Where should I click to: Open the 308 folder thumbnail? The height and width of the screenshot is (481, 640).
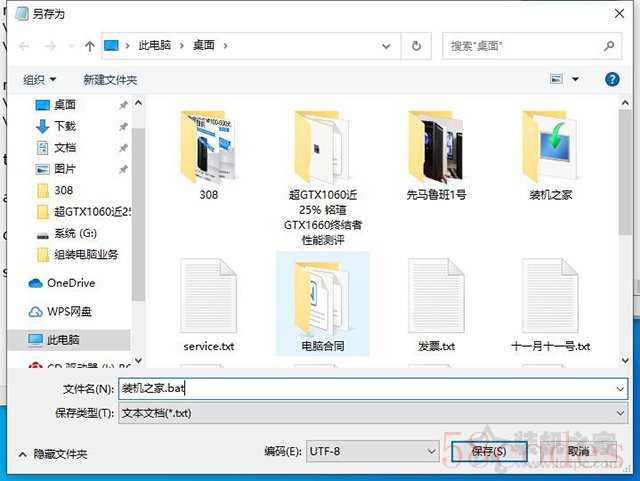(208, 147)
